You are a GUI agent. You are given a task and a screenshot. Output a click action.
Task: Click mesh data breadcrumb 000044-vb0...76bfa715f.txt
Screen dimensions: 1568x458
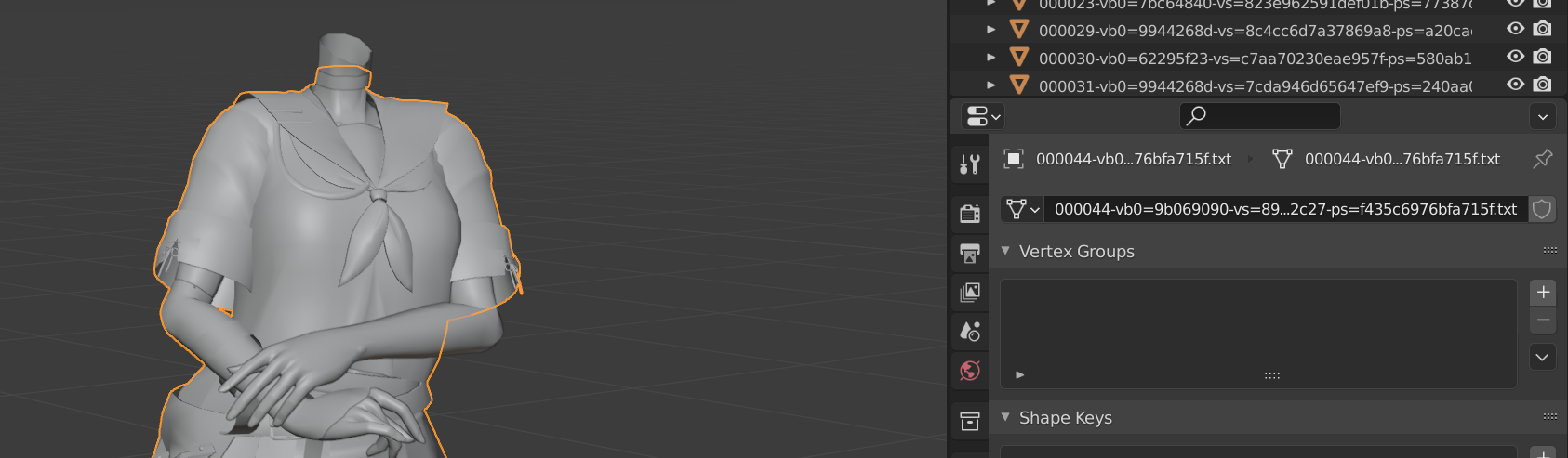tap(1402, 159)
